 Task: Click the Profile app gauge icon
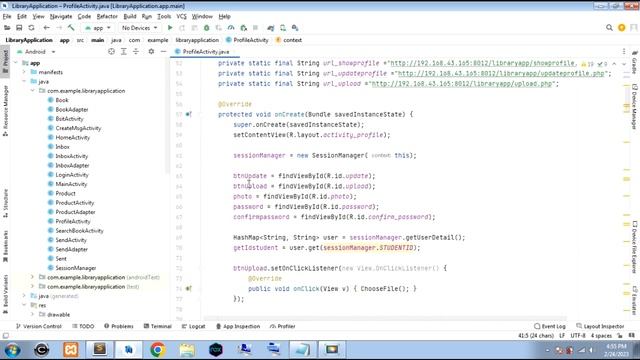231,28
